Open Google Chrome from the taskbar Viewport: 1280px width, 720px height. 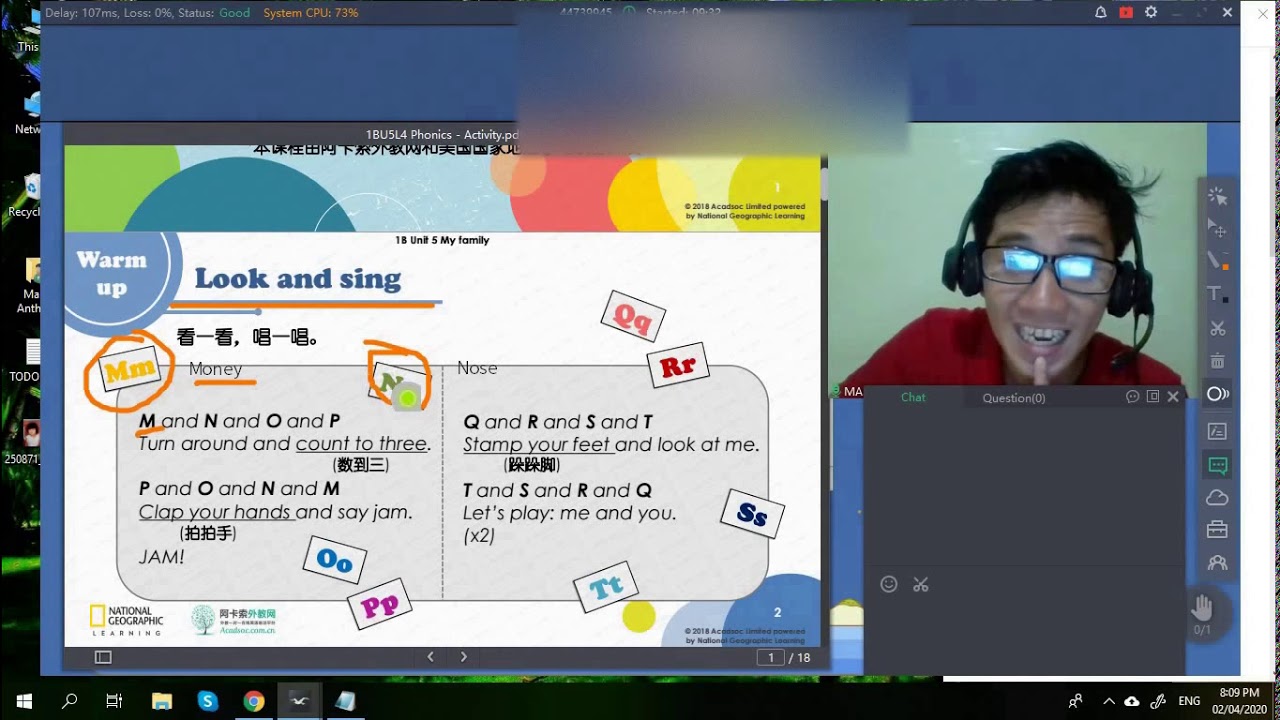(253, 701)
